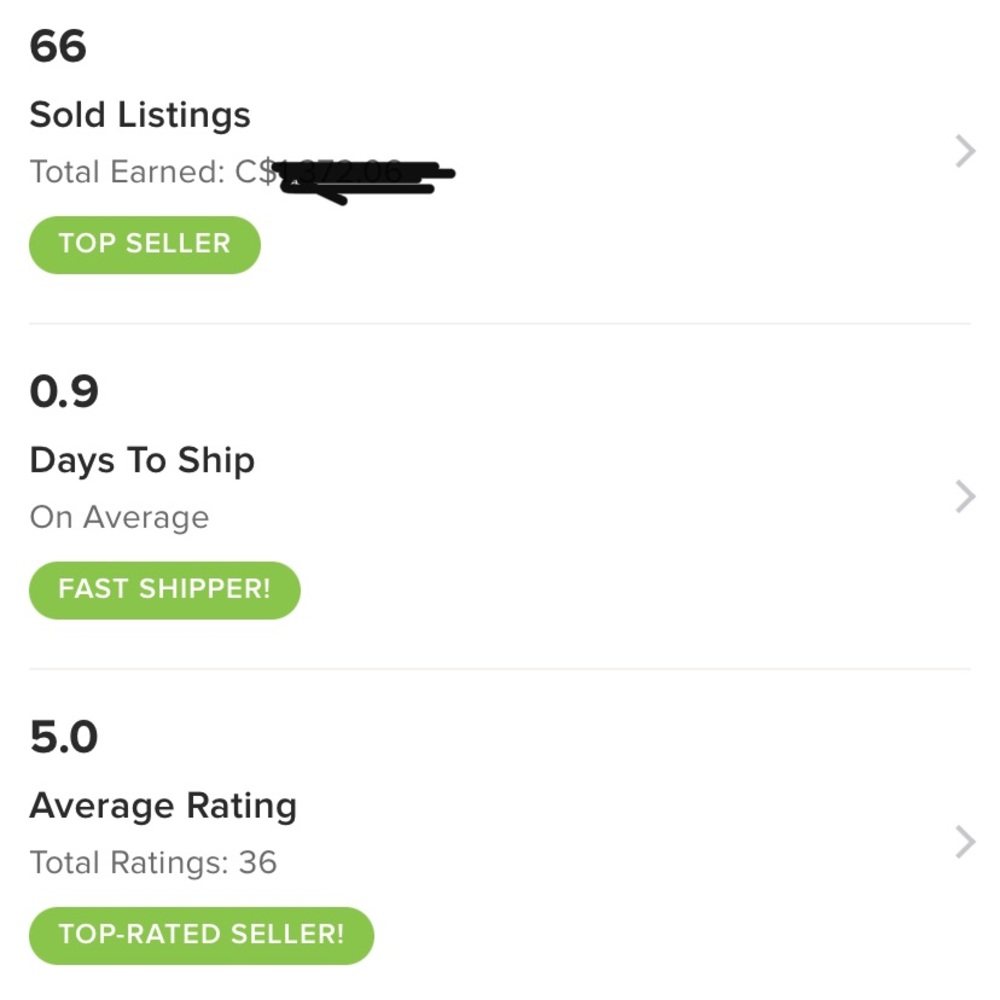Click the right-pointing arrow beside TOP SELLER row
This screenshot has height=1000, width=1000.
963,150
